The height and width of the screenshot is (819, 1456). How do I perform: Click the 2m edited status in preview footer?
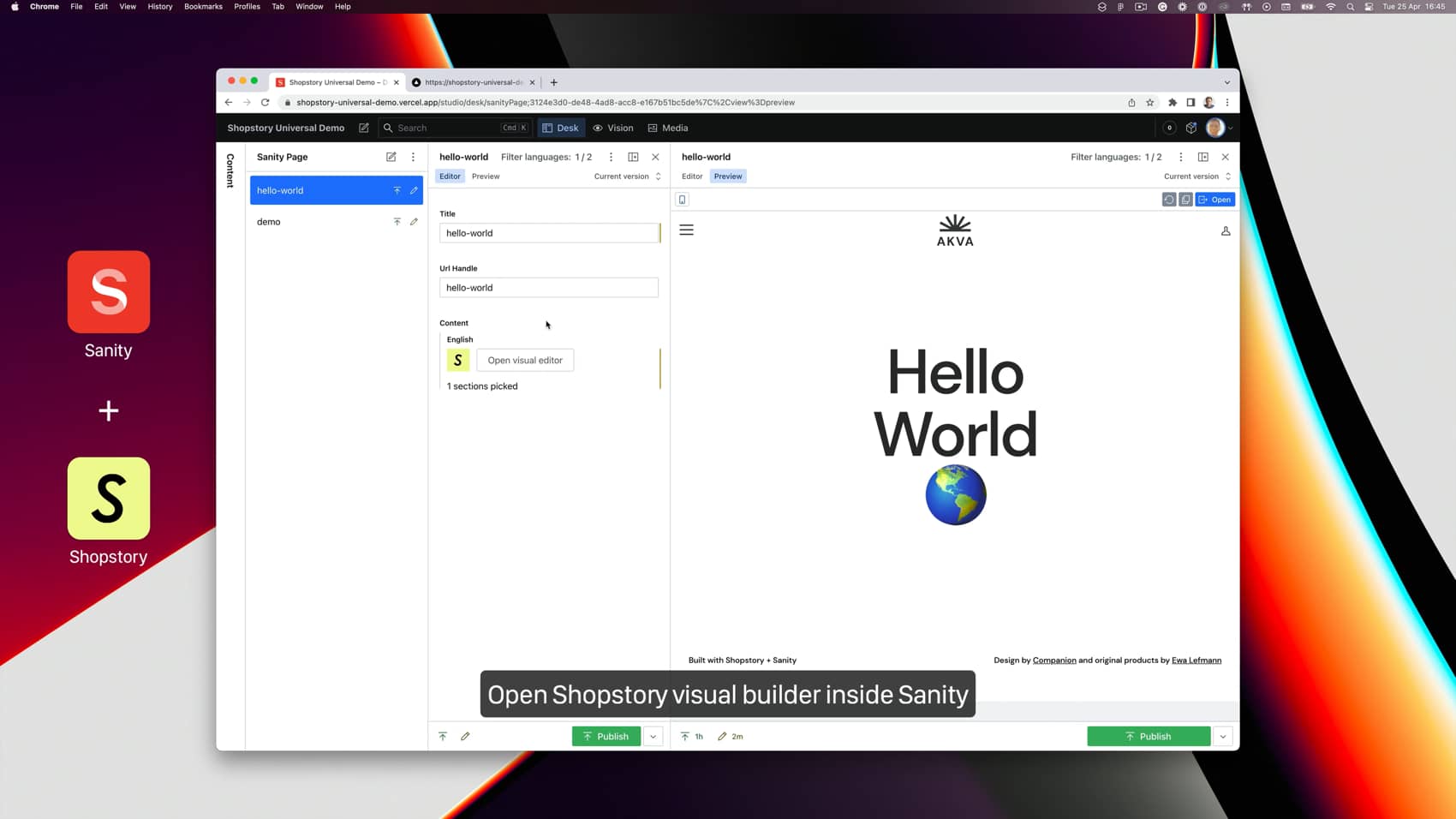pyautogui.click(x=731, y=737)
